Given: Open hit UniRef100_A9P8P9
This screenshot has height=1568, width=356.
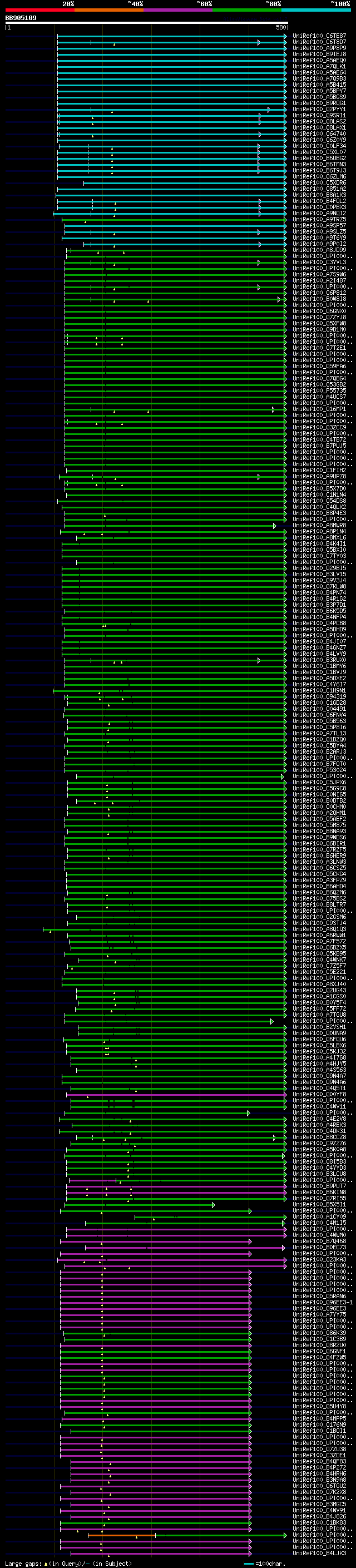Looking at the screenshot, I should (x=319, y=48).
